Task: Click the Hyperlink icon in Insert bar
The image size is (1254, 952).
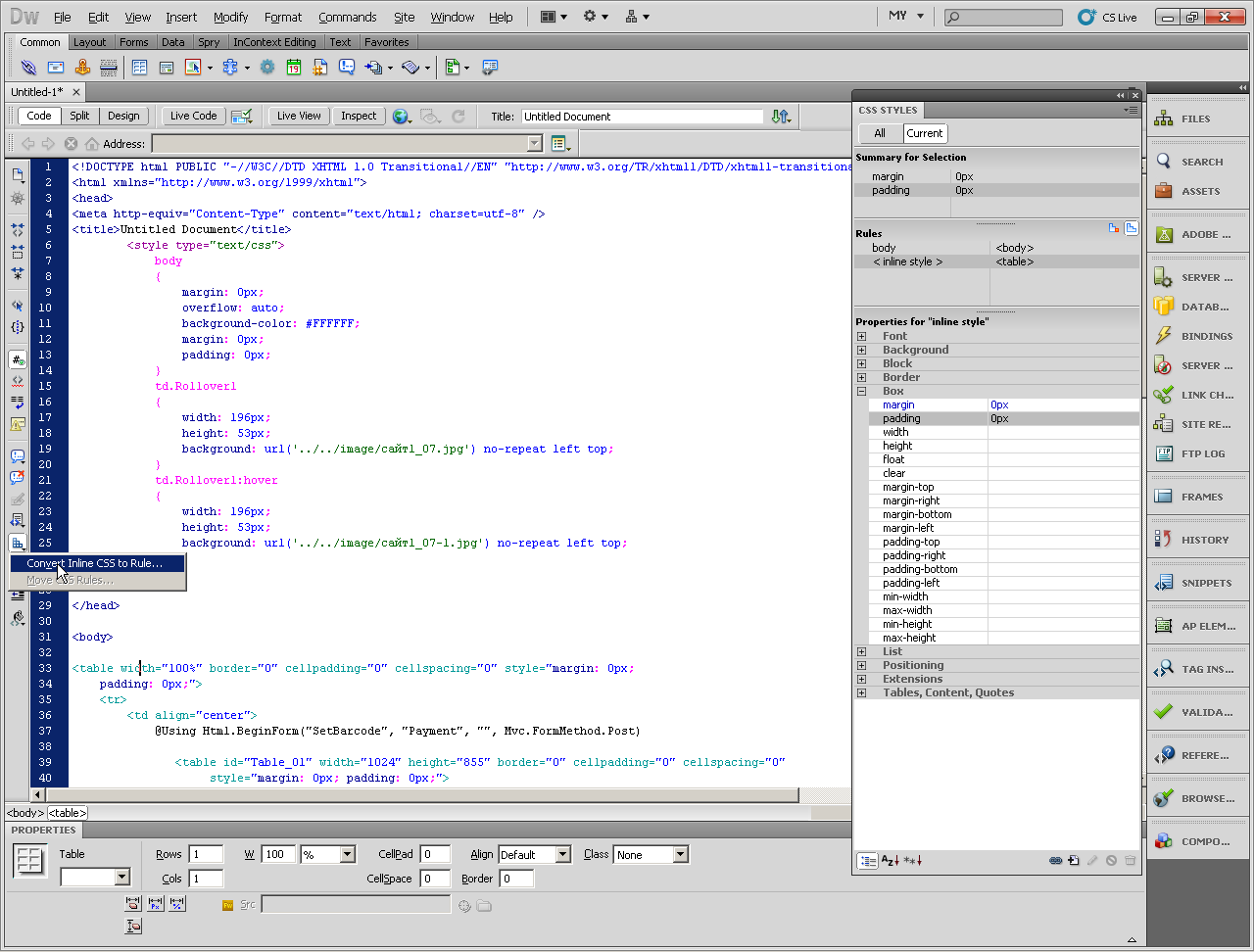Action: pyautogui.click(x=28, y=68)
